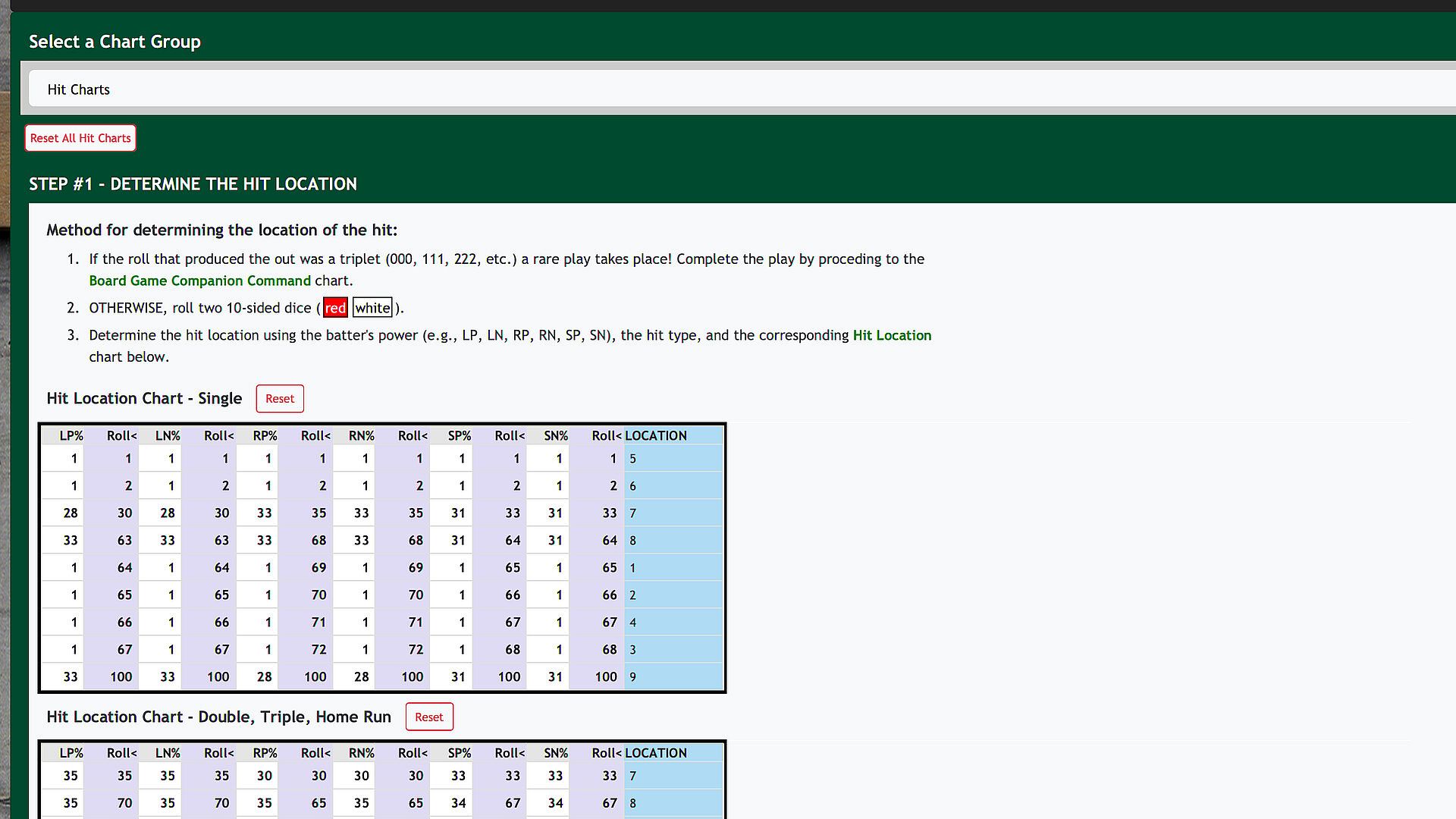Select LOCATION cell 1 in Single chart
Viewport: 1456px width, 819px height.
[x=673, y=568]
